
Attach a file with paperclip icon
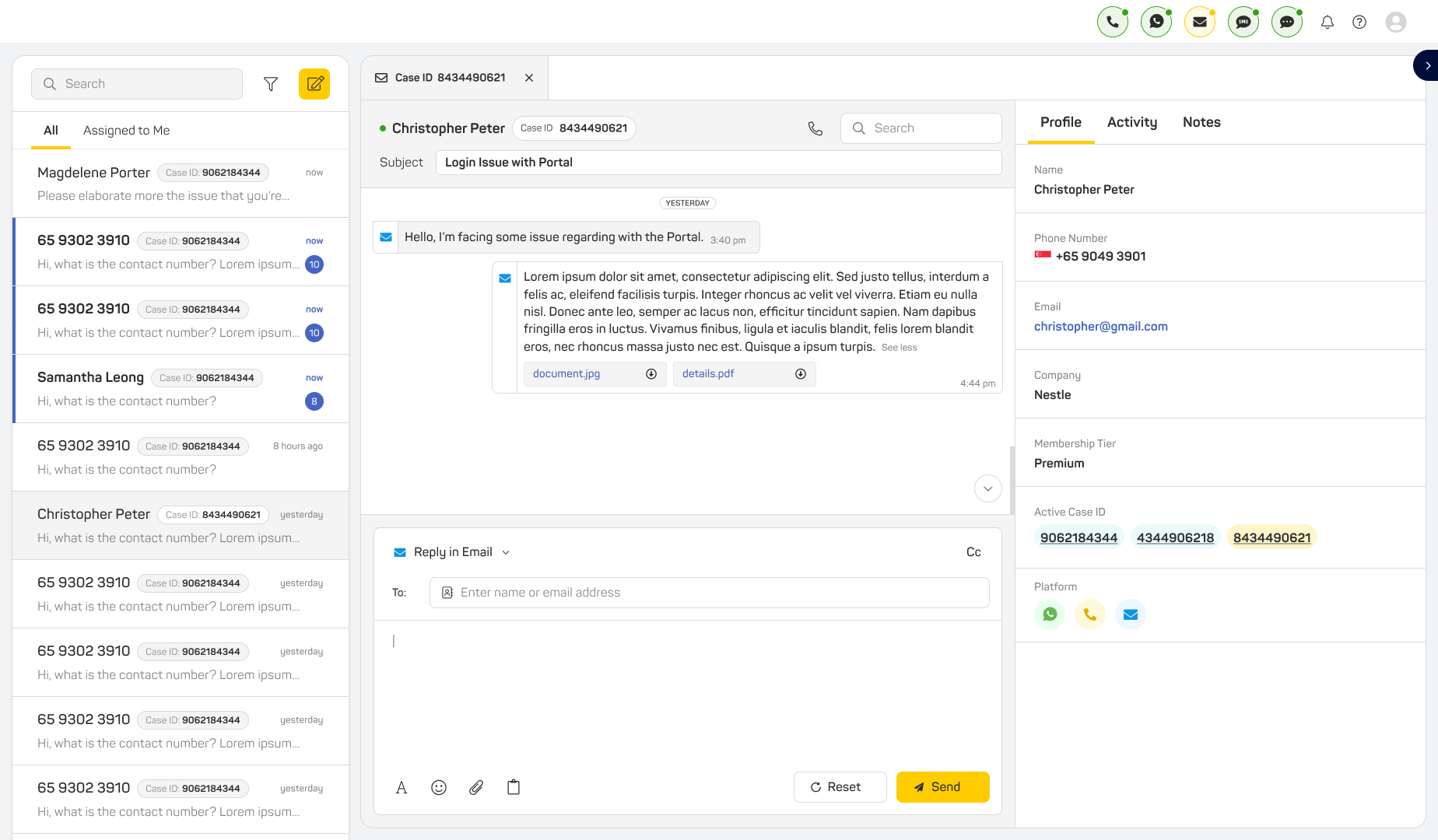[x=476, y=787]
